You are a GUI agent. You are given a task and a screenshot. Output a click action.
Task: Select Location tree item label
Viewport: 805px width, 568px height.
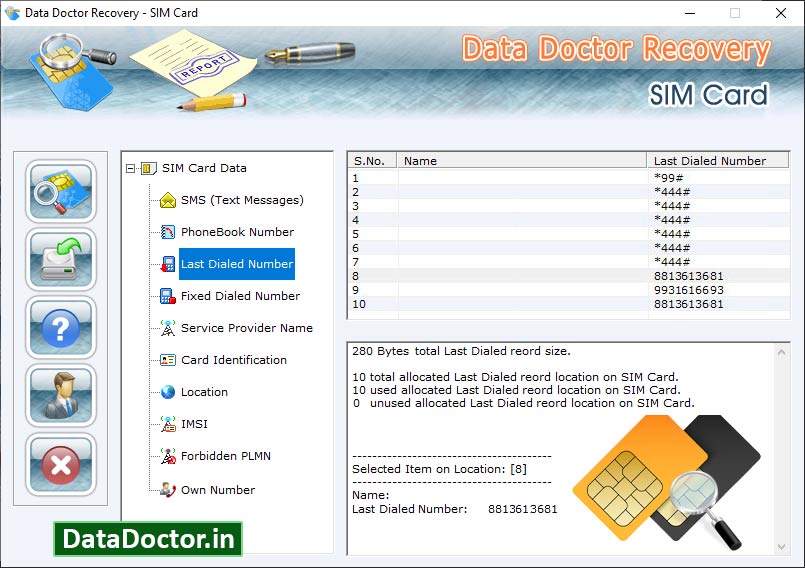(x=204, y=392)
